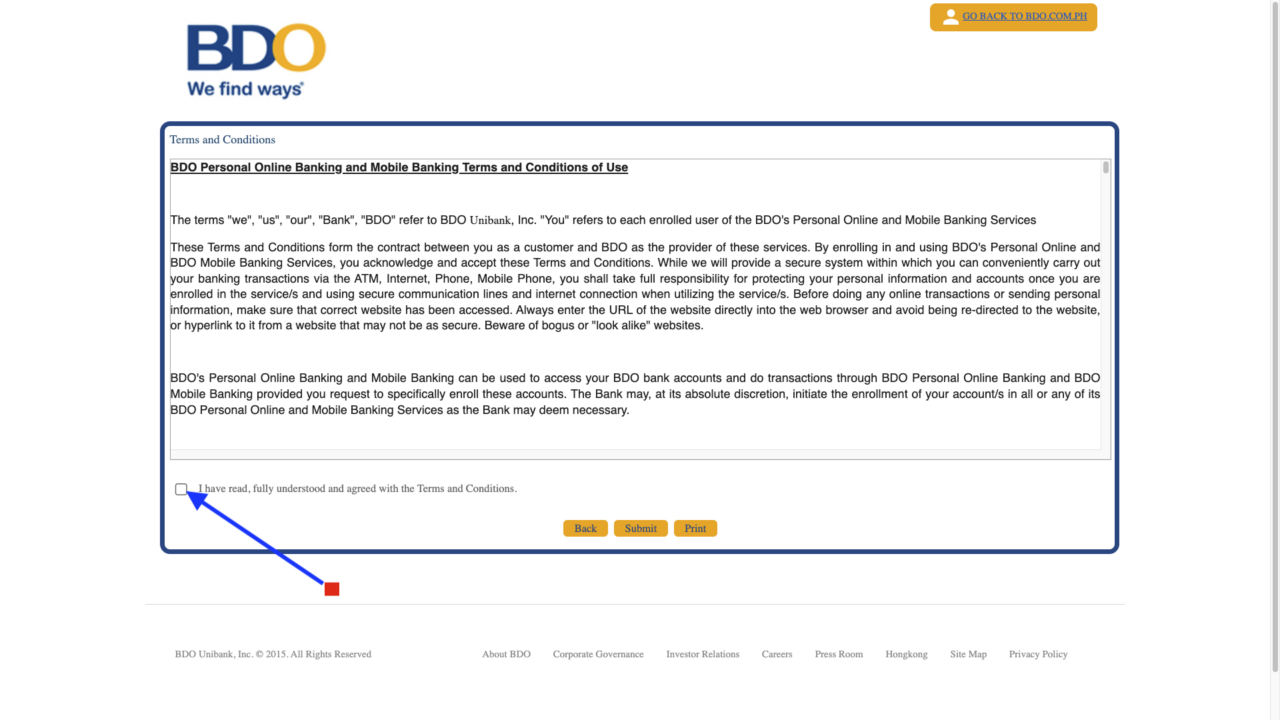Open the GO BACK TO BDO.COM.PH link
The width and height of the screenshot is (1280, 720).
click(1024, 17)
